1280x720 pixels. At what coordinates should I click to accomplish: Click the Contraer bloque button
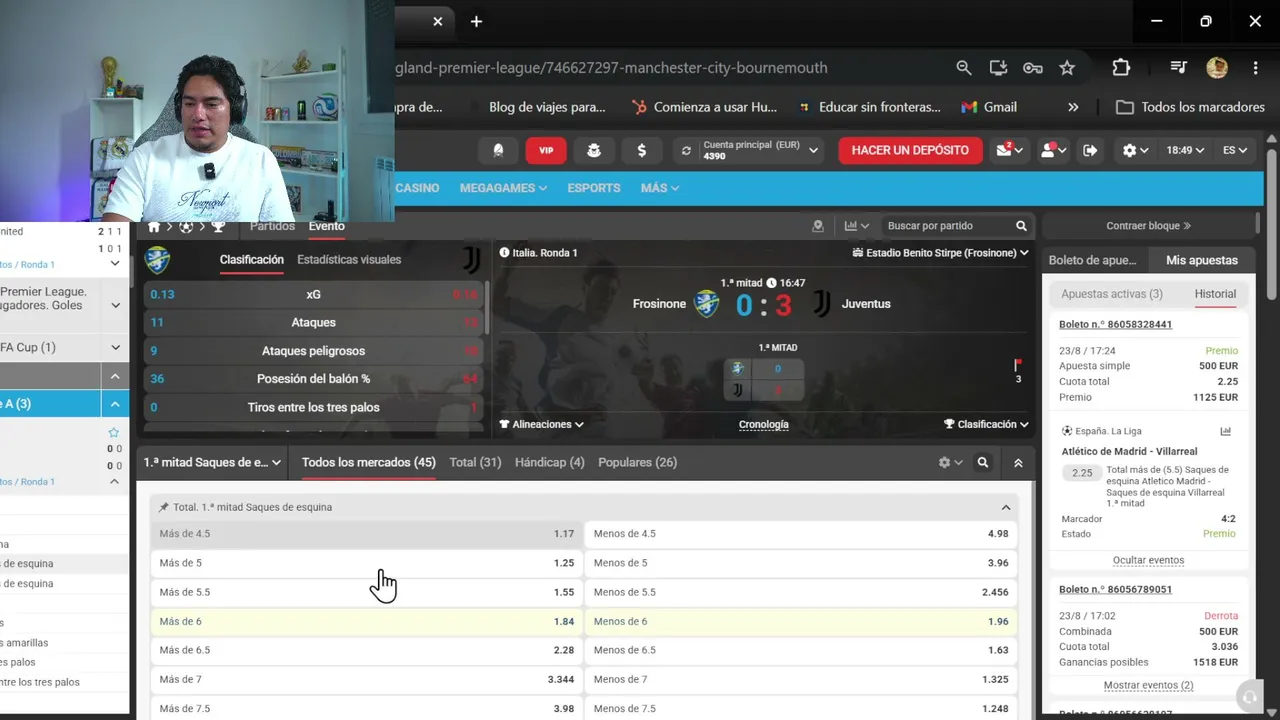click(1149, 226)
